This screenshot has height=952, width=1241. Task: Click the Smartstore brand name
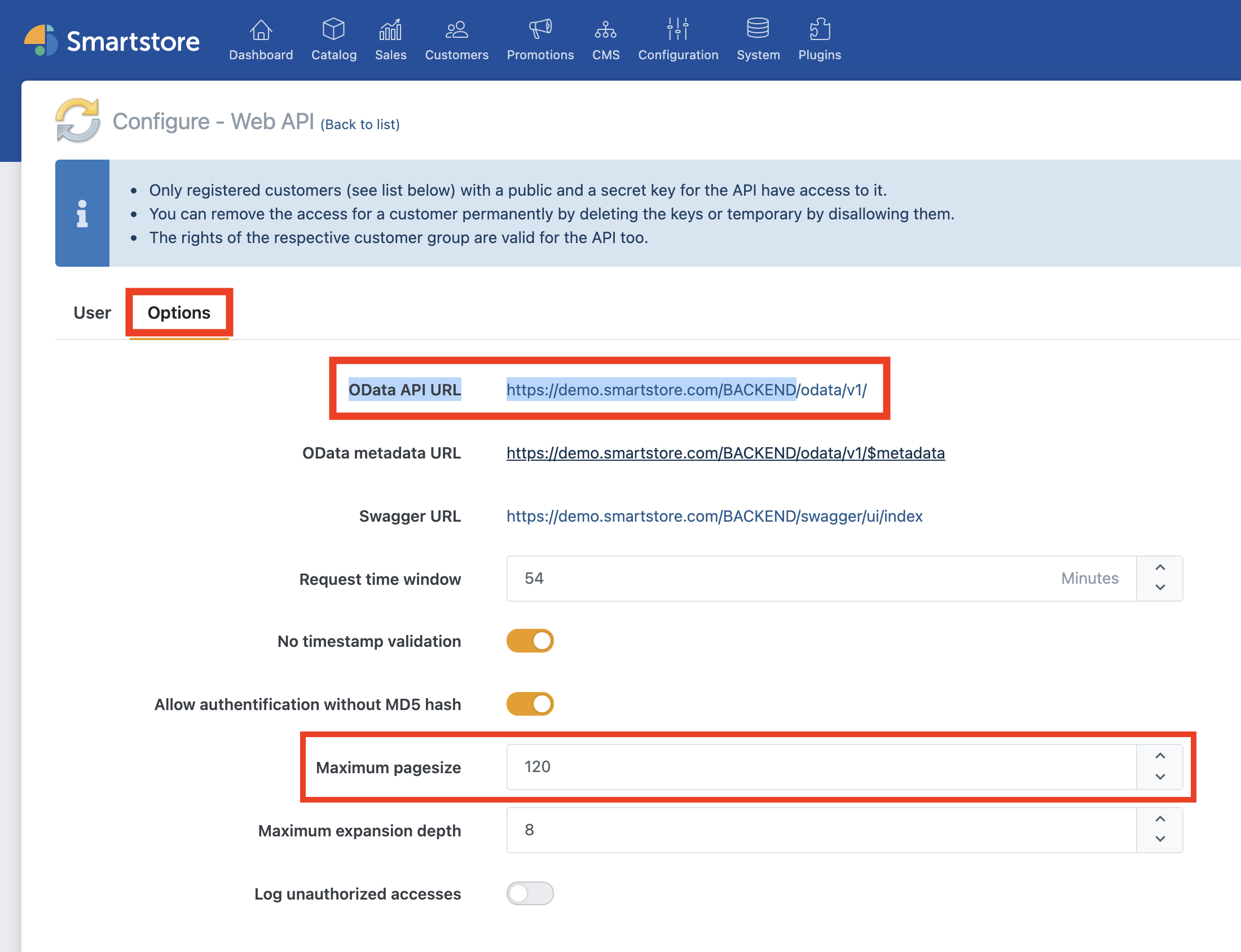(x=133, y=41)
